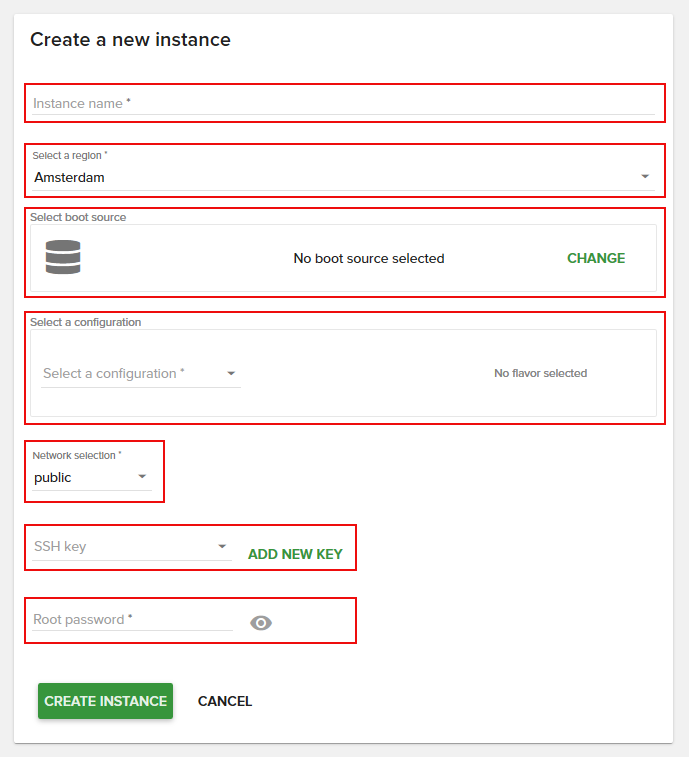The image size is (689, 757).
Task: Show the root password with eye icon
Action: pyautogui.click(x=261, y=623)
